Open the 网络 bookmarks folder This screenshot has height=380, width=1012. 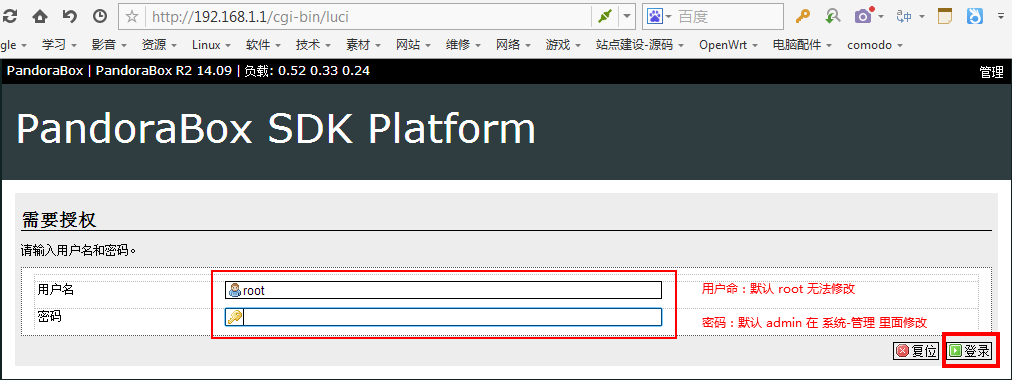[x=514, y=45]
